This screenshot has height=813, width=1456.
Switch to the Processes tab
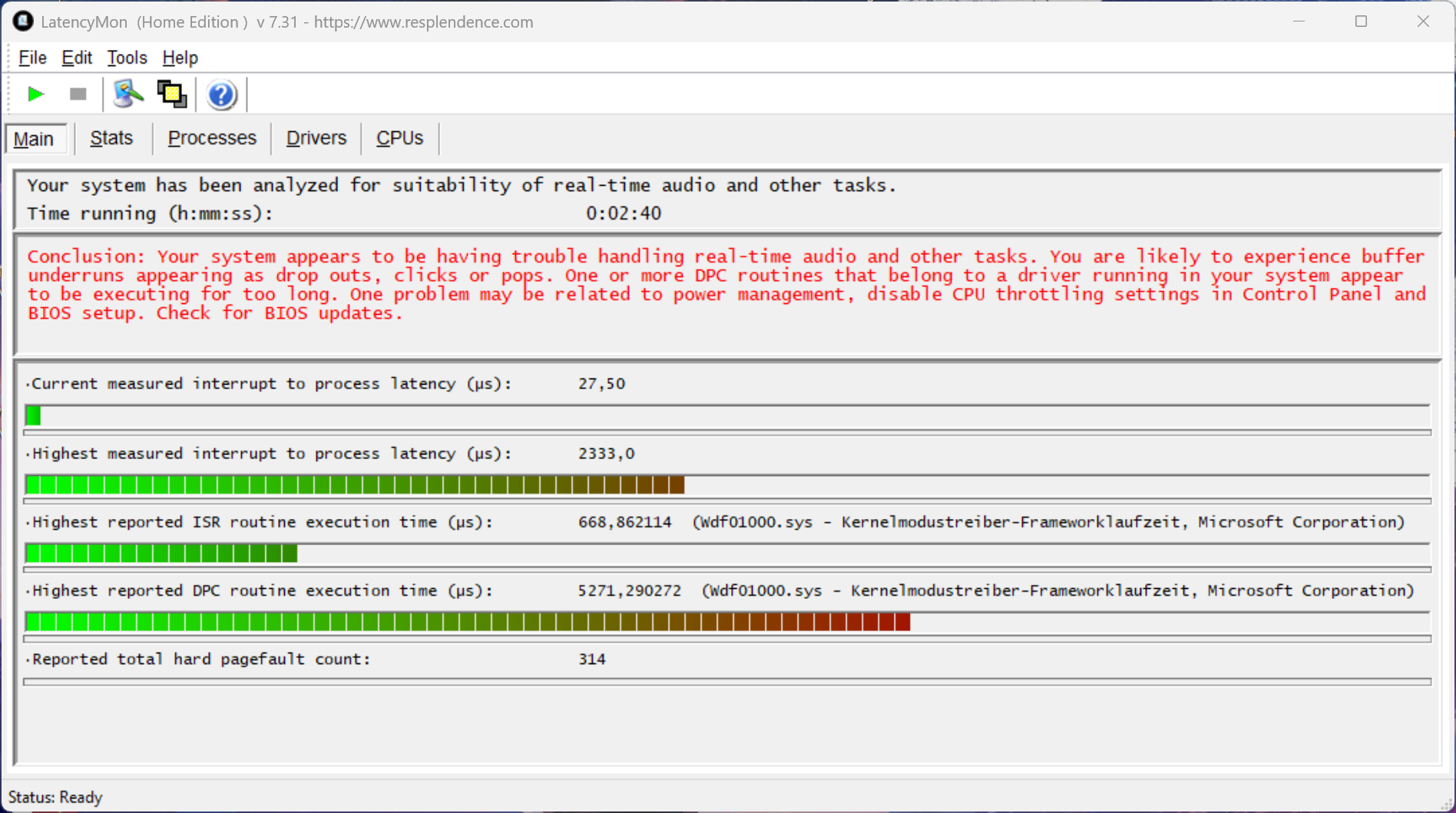coord(212,138)
